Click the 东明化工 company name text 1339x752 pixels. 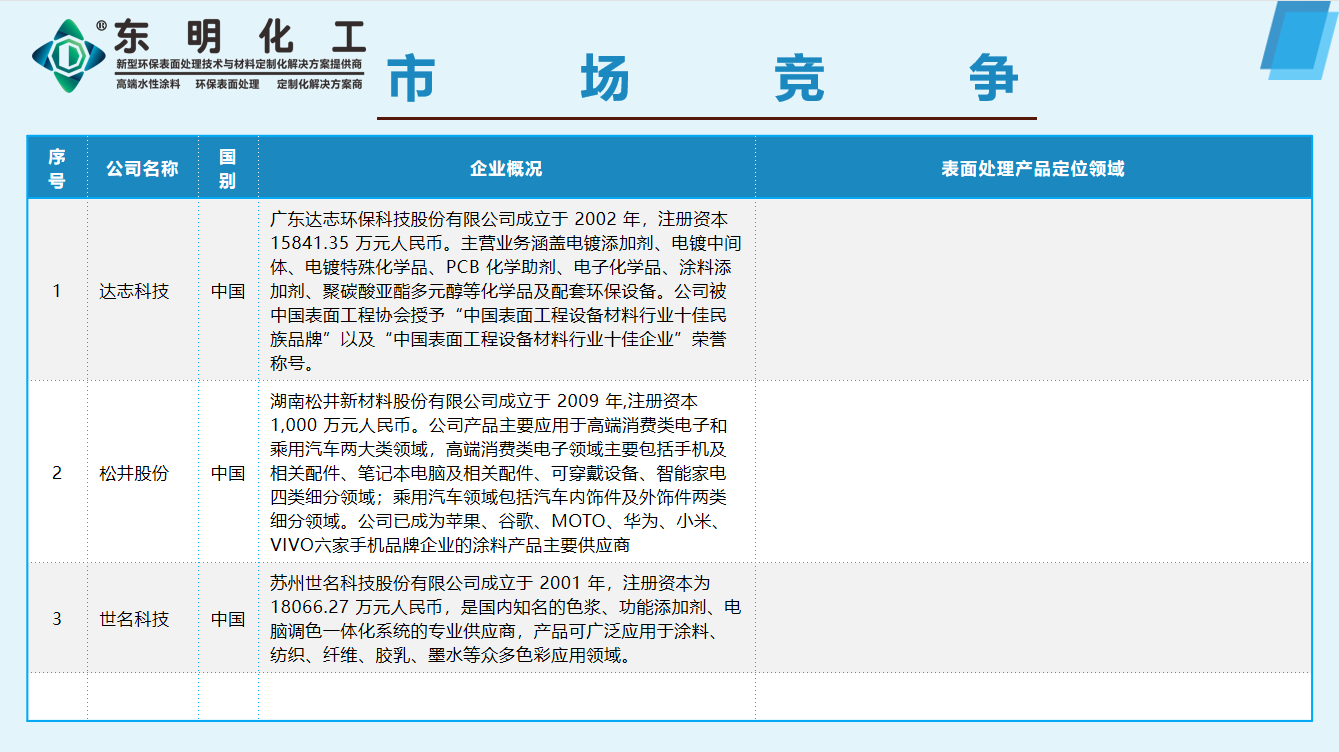point(240,37)
